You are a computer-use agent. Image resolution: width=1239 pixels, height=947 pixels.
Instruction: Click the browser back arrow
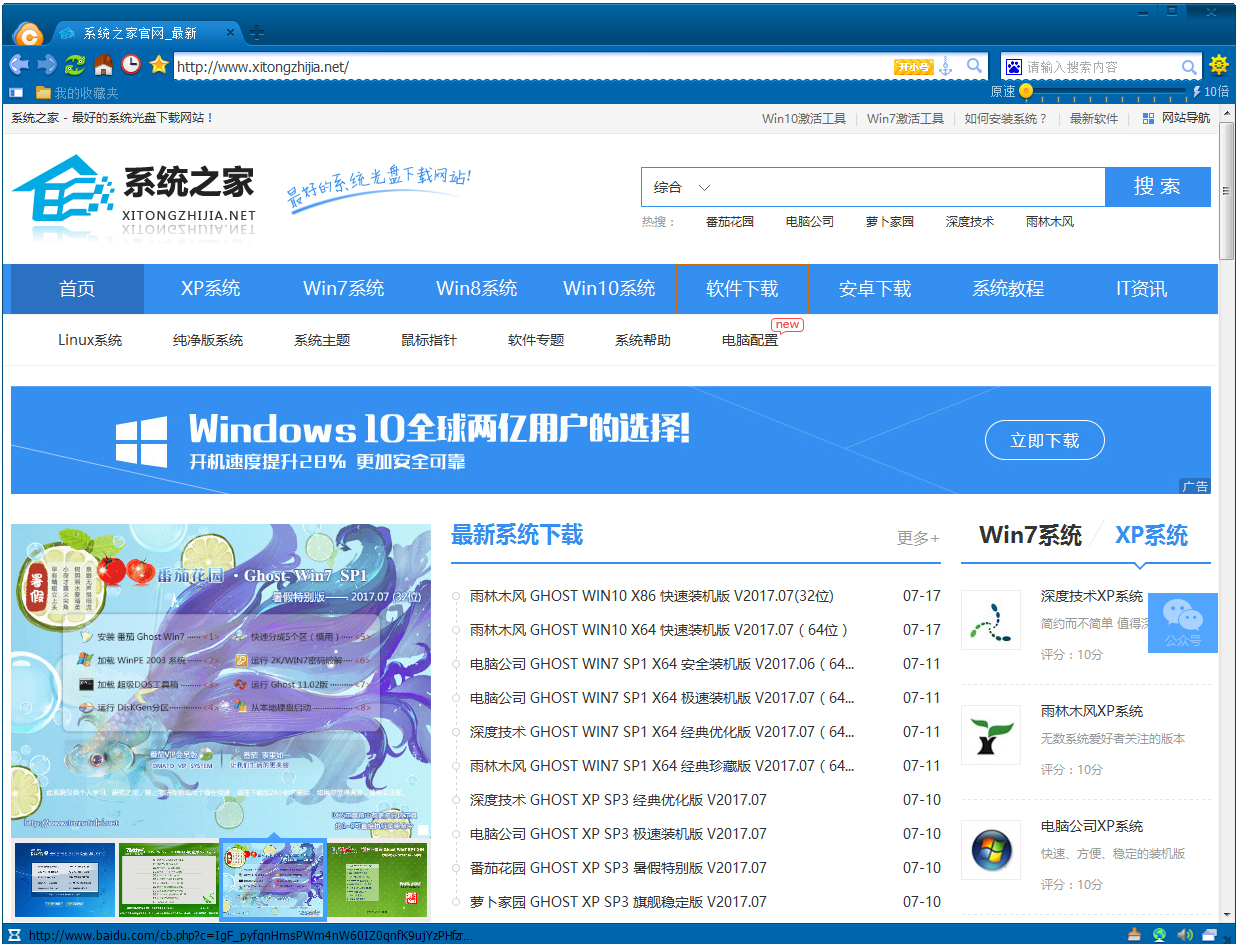point(18,65)
